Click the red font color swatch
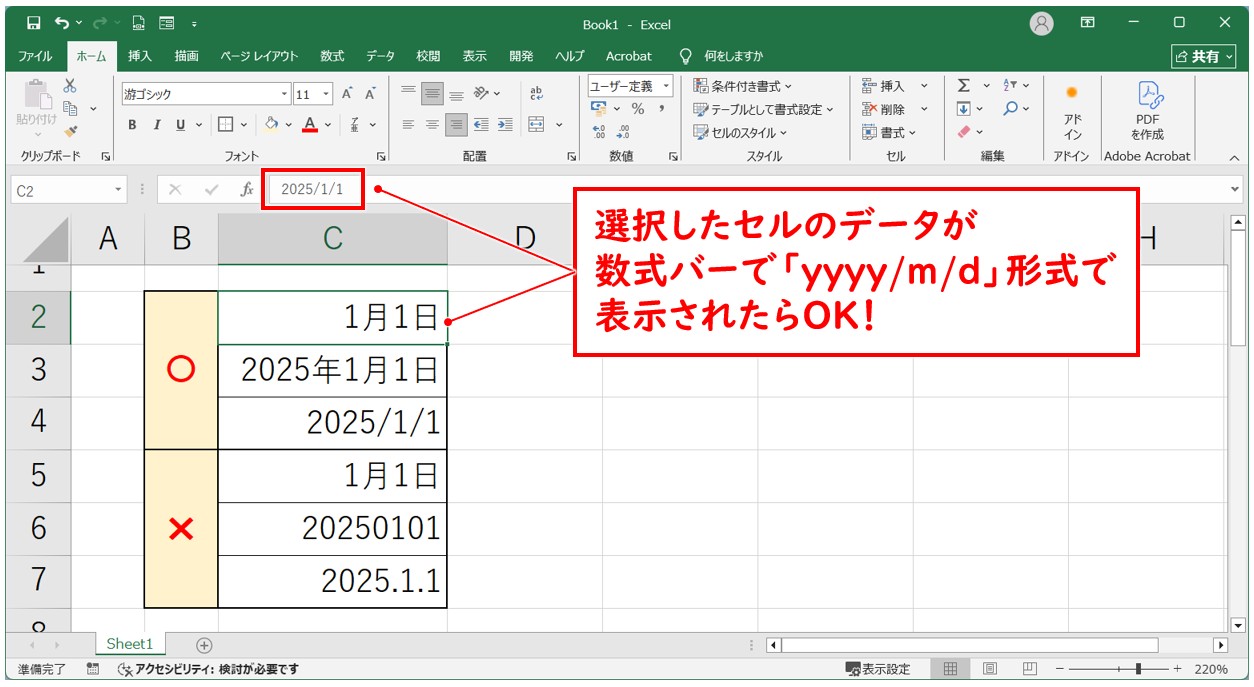The image size is (1254, 687). click(x=311, y=129)
